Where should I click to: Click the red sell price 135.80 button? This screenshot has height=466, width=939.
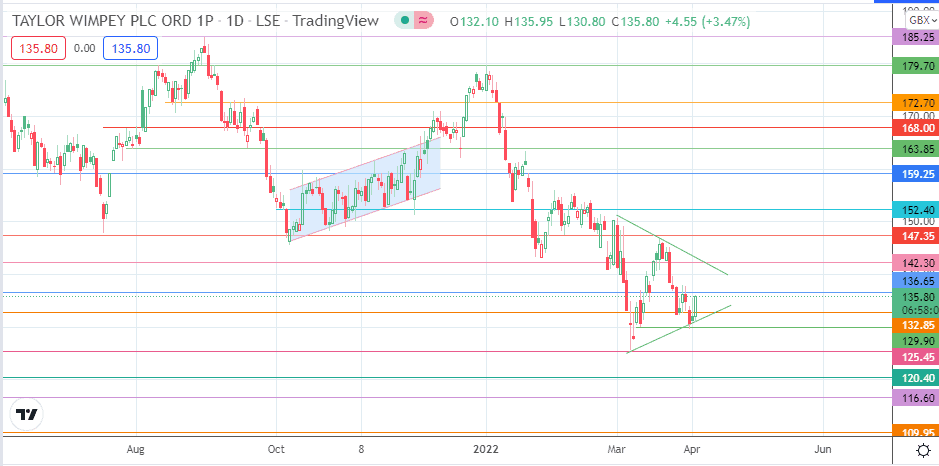point(35,46)
